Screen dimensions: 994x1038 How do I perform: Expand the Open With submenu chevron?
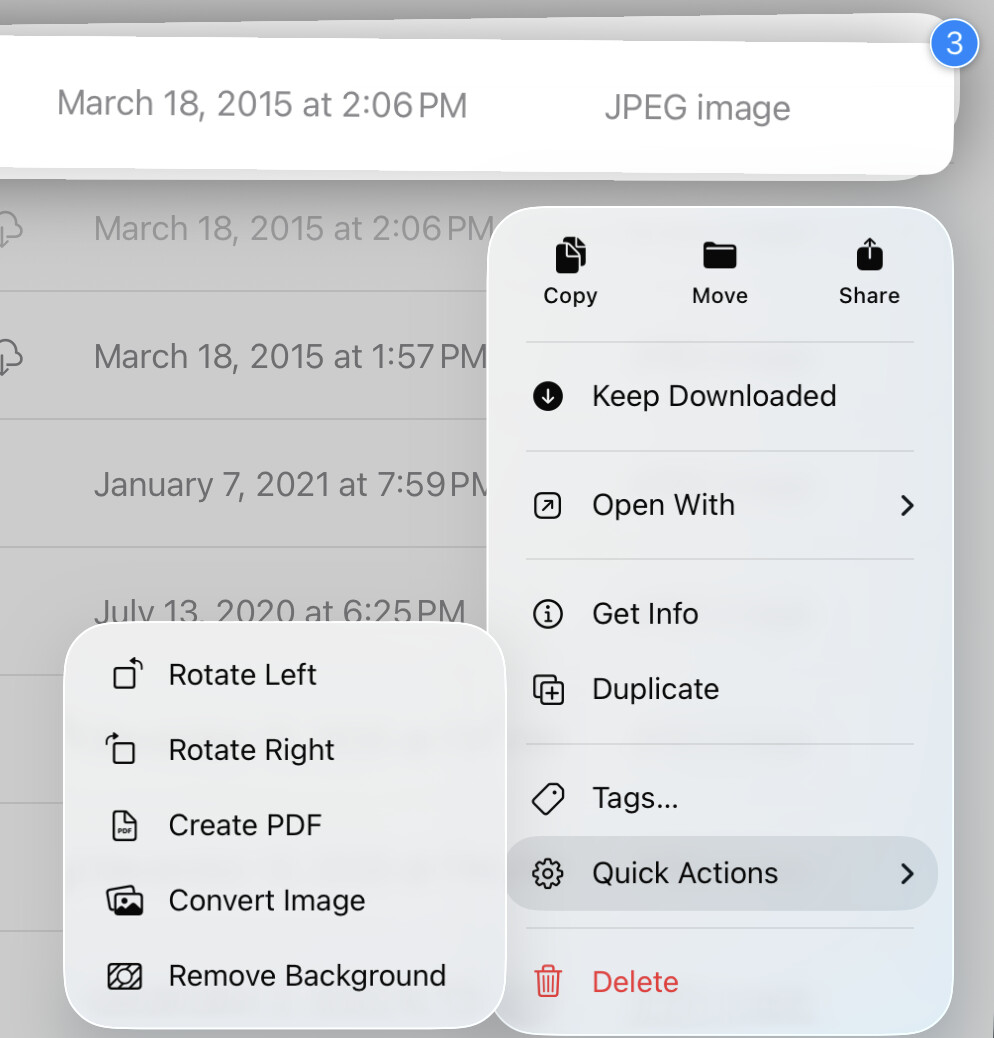point(906,506)
